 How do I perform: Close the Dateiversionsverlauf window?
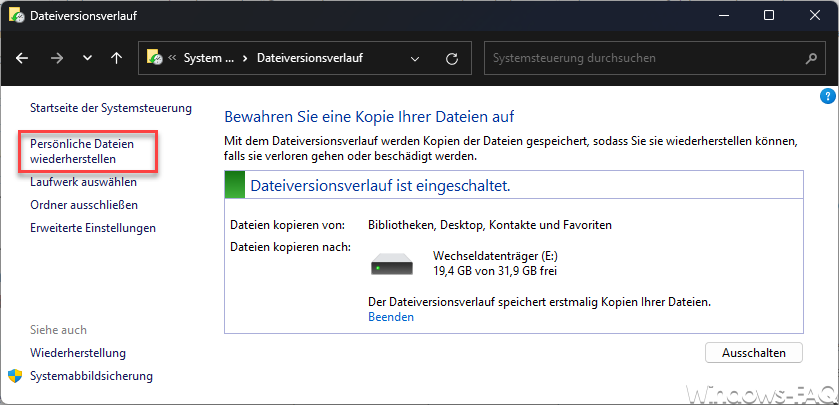pyautogui.click(x=815, y=16)
